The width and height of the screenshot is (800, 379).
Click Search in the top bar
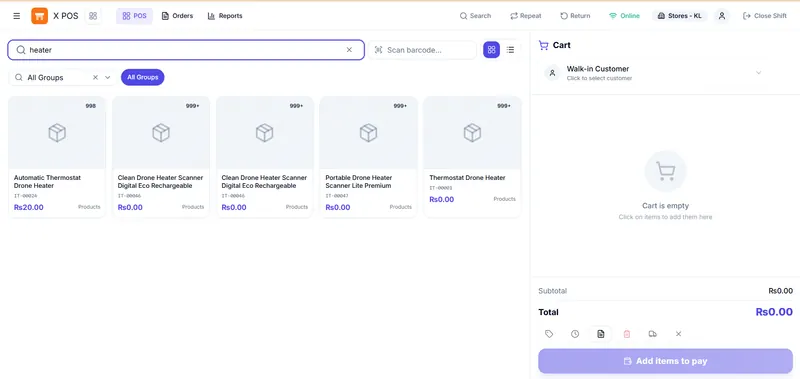click(475, 16)
